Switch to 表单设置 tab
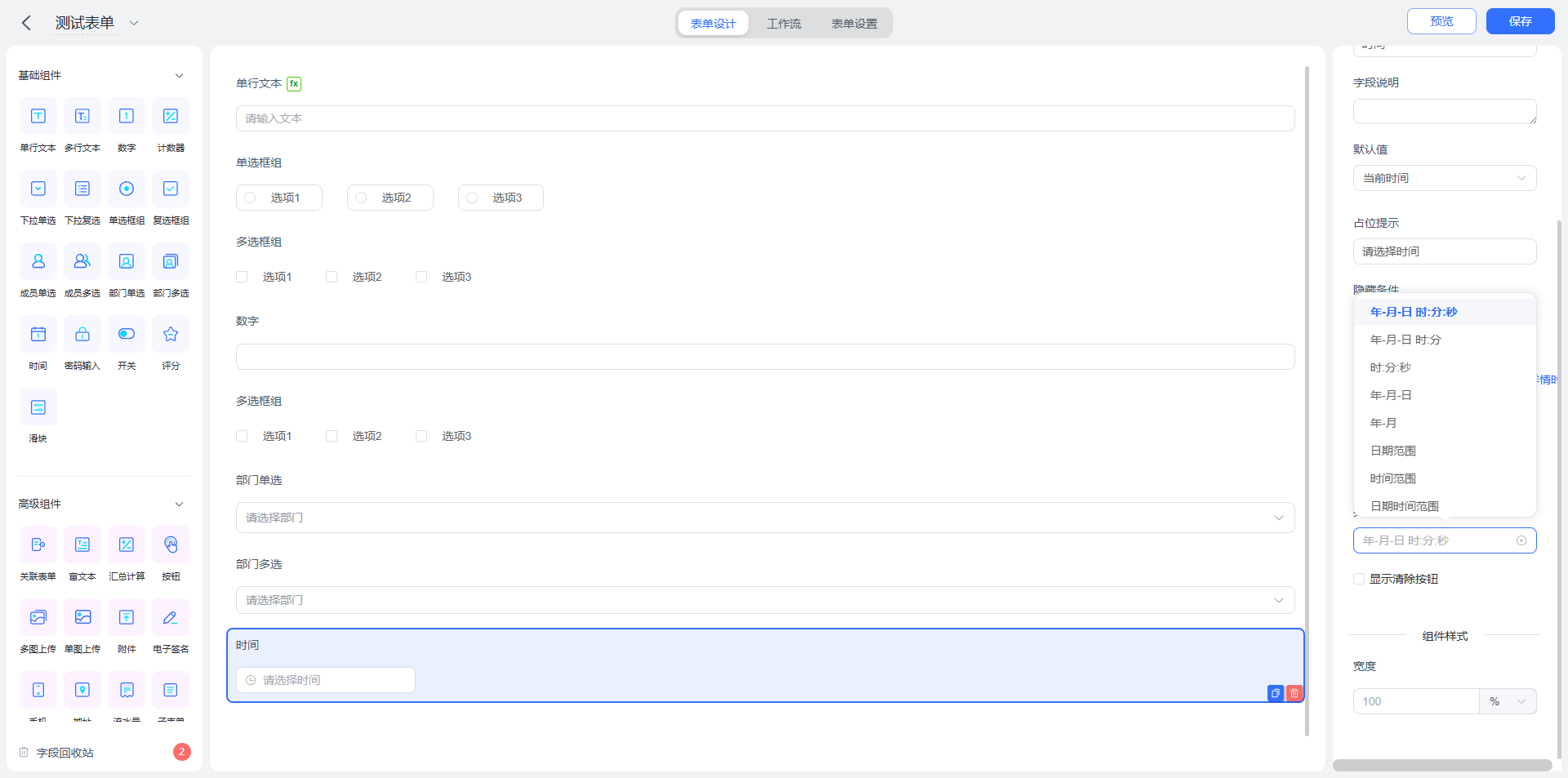 click(854, 24)
